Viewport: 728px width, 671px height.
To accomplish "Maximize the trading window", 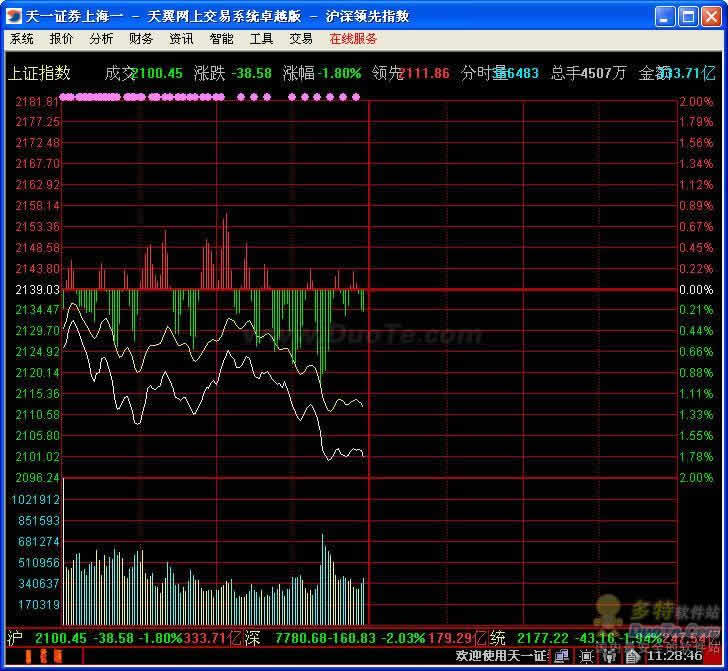I will tap(688, 17).
